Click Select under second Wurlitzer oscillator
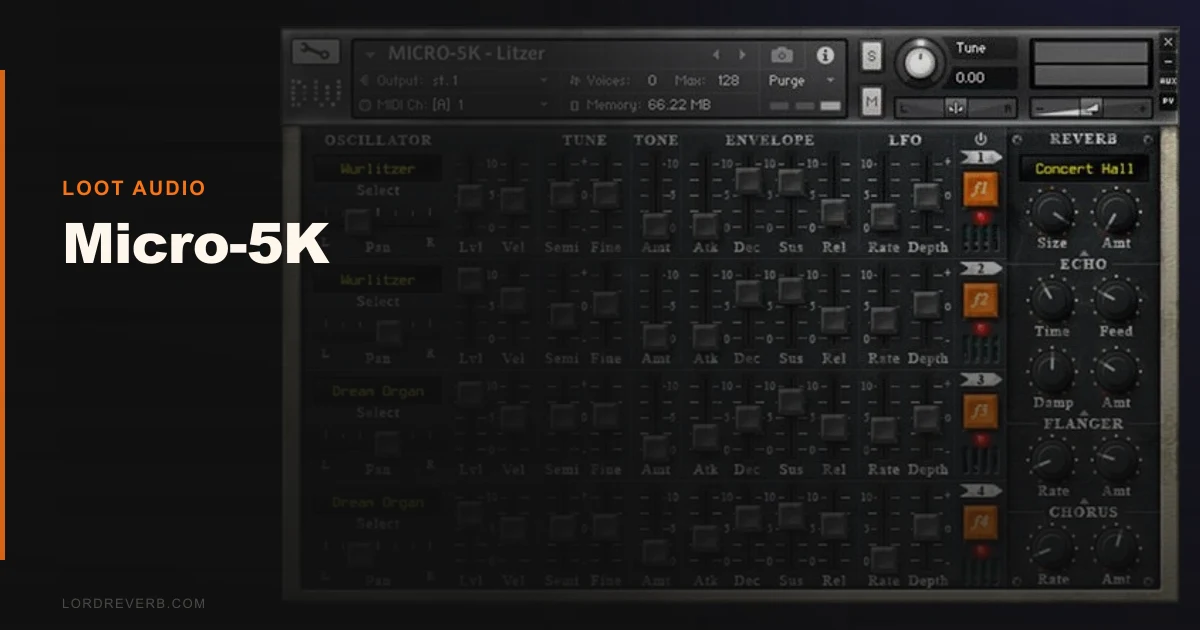This screenshot has width=1200, height=630. click(378, 301)
